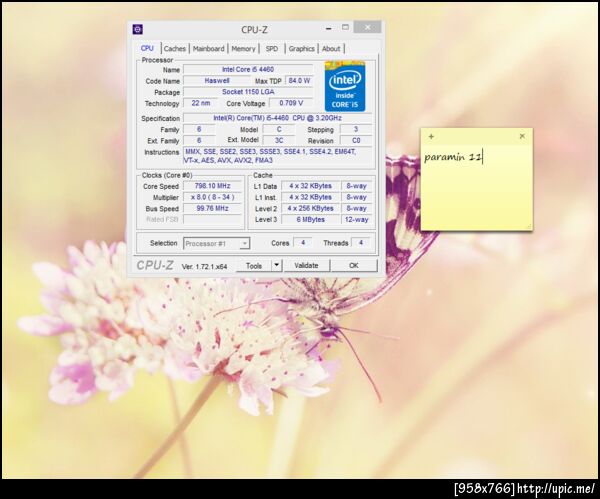The width and height of the screenshot is (600, 499).
Task: Click the Code Name value Haswell
Action: [217, 80]
